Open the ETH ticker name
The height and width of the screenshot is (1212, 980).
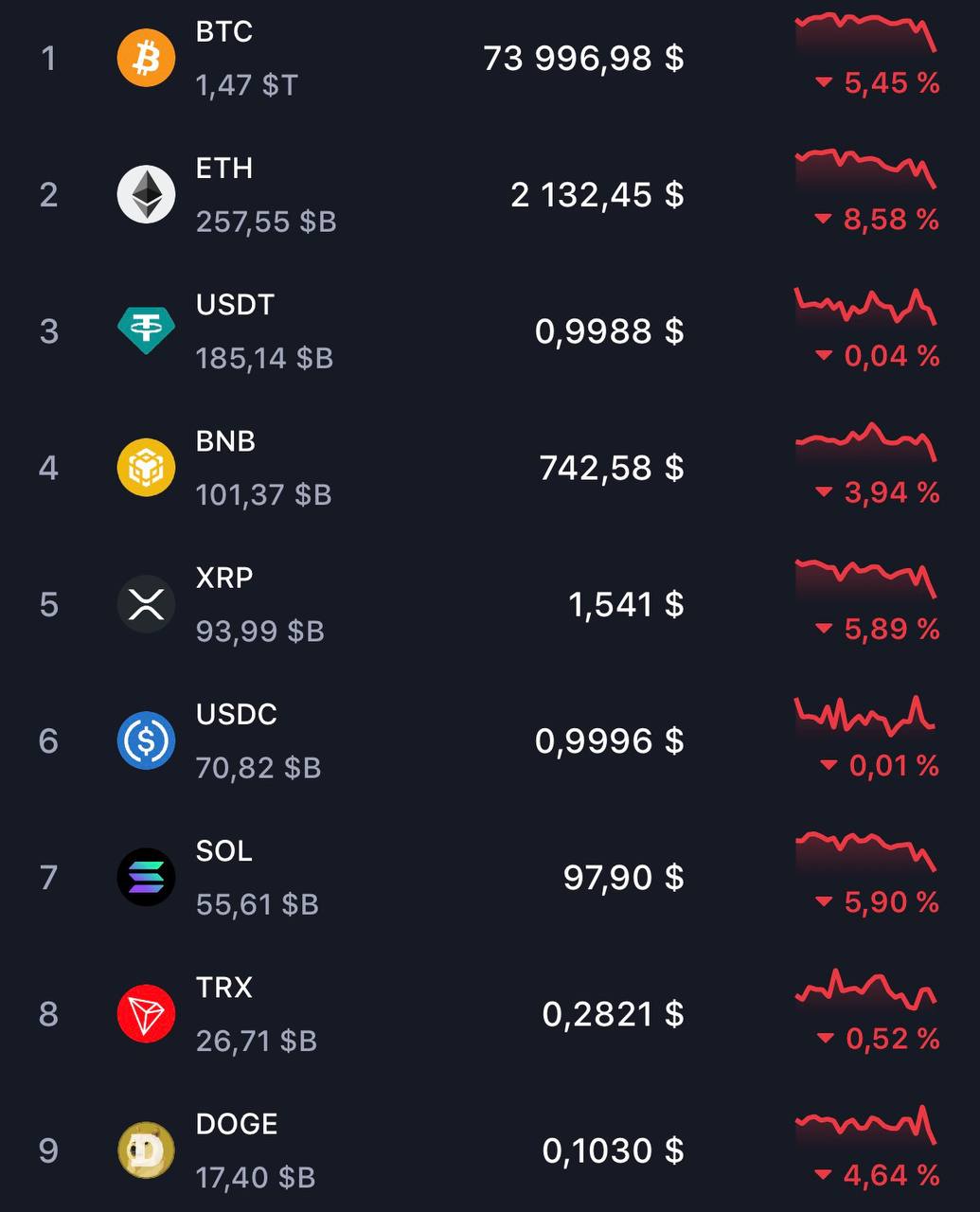(224, 169)
